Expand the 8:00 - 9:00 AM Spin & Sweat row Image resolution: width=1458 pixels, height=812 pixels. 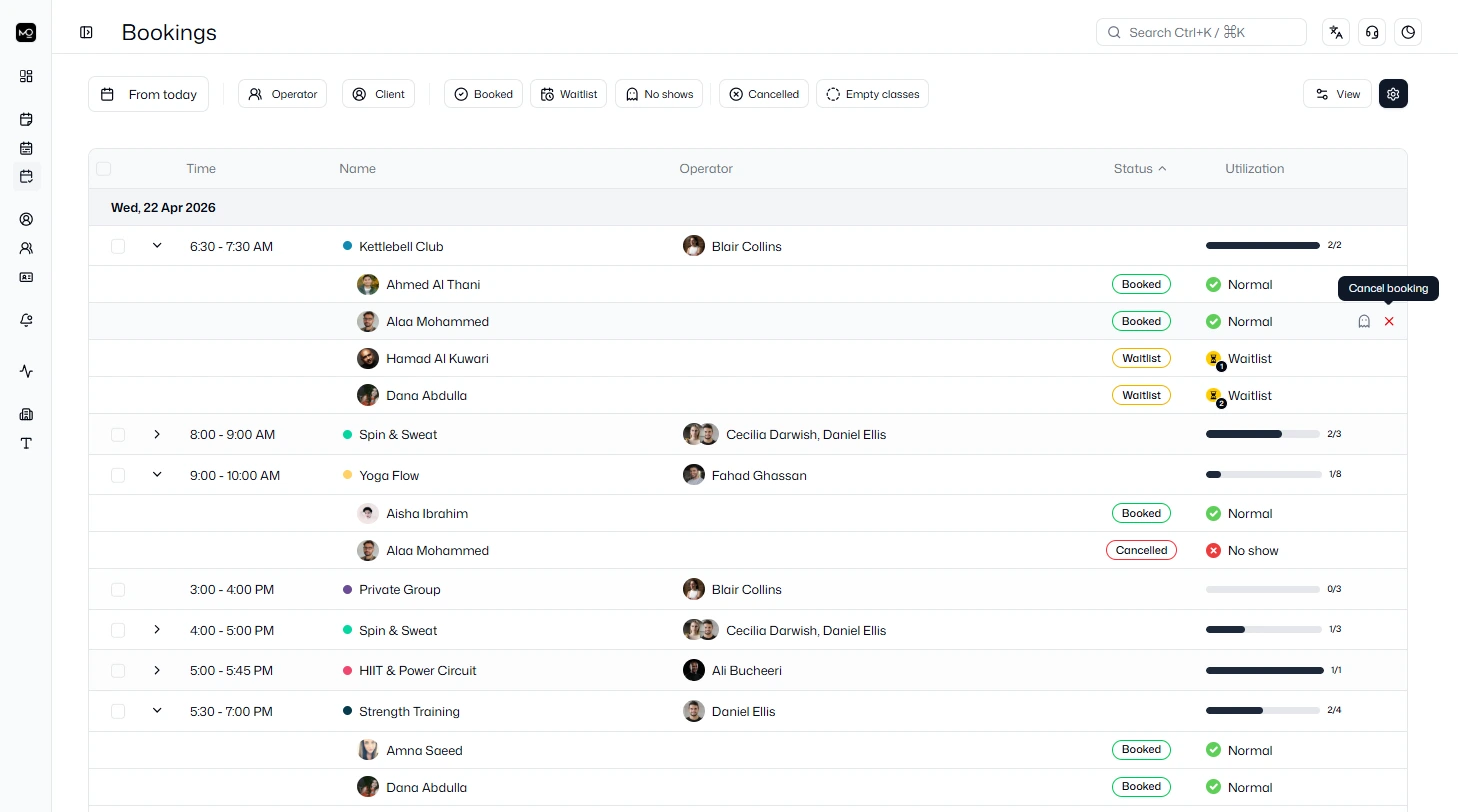coord(157,434)
